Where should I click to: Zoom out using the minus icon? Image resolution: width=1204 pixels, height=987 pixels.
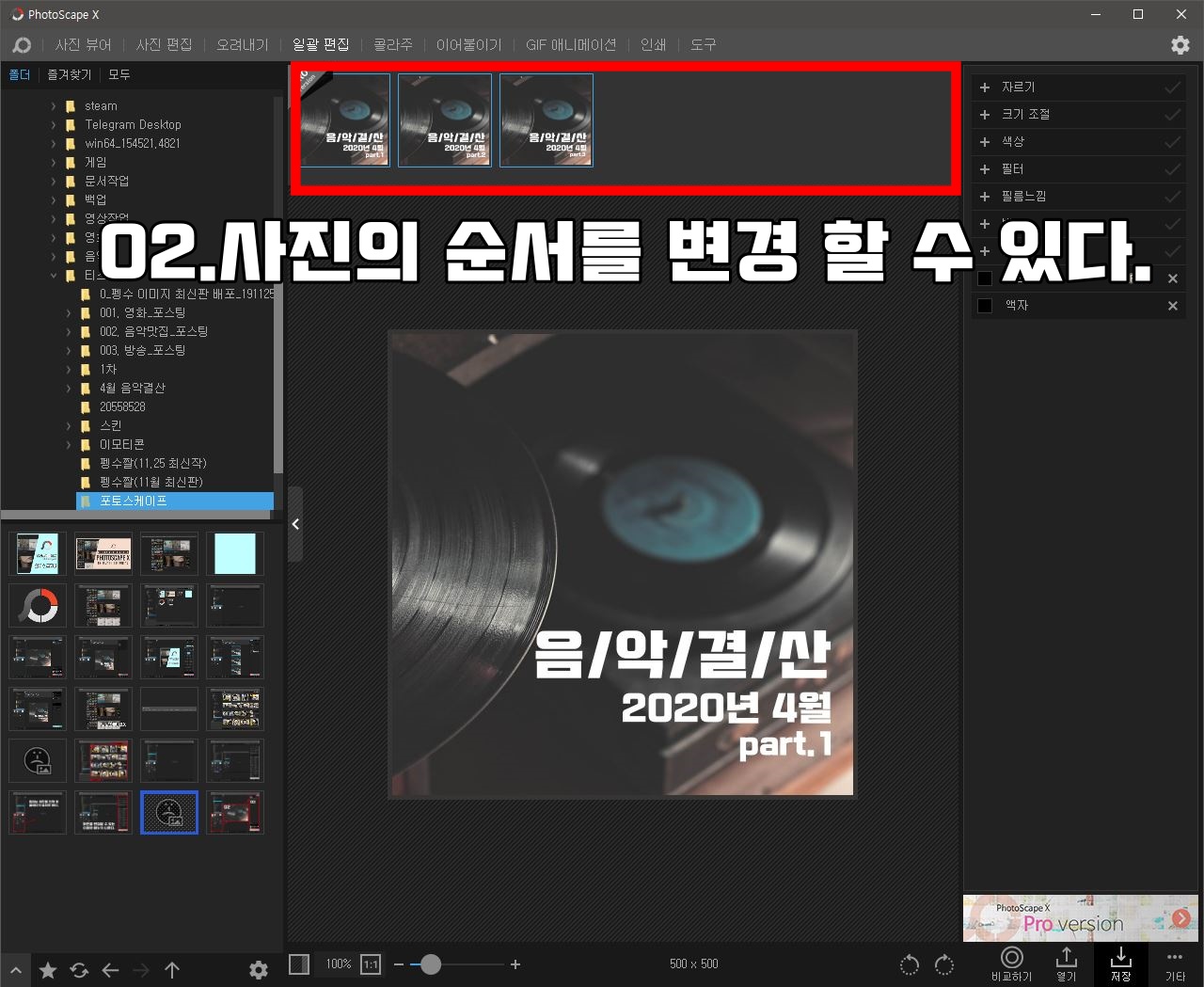click(x=399, y=964)
